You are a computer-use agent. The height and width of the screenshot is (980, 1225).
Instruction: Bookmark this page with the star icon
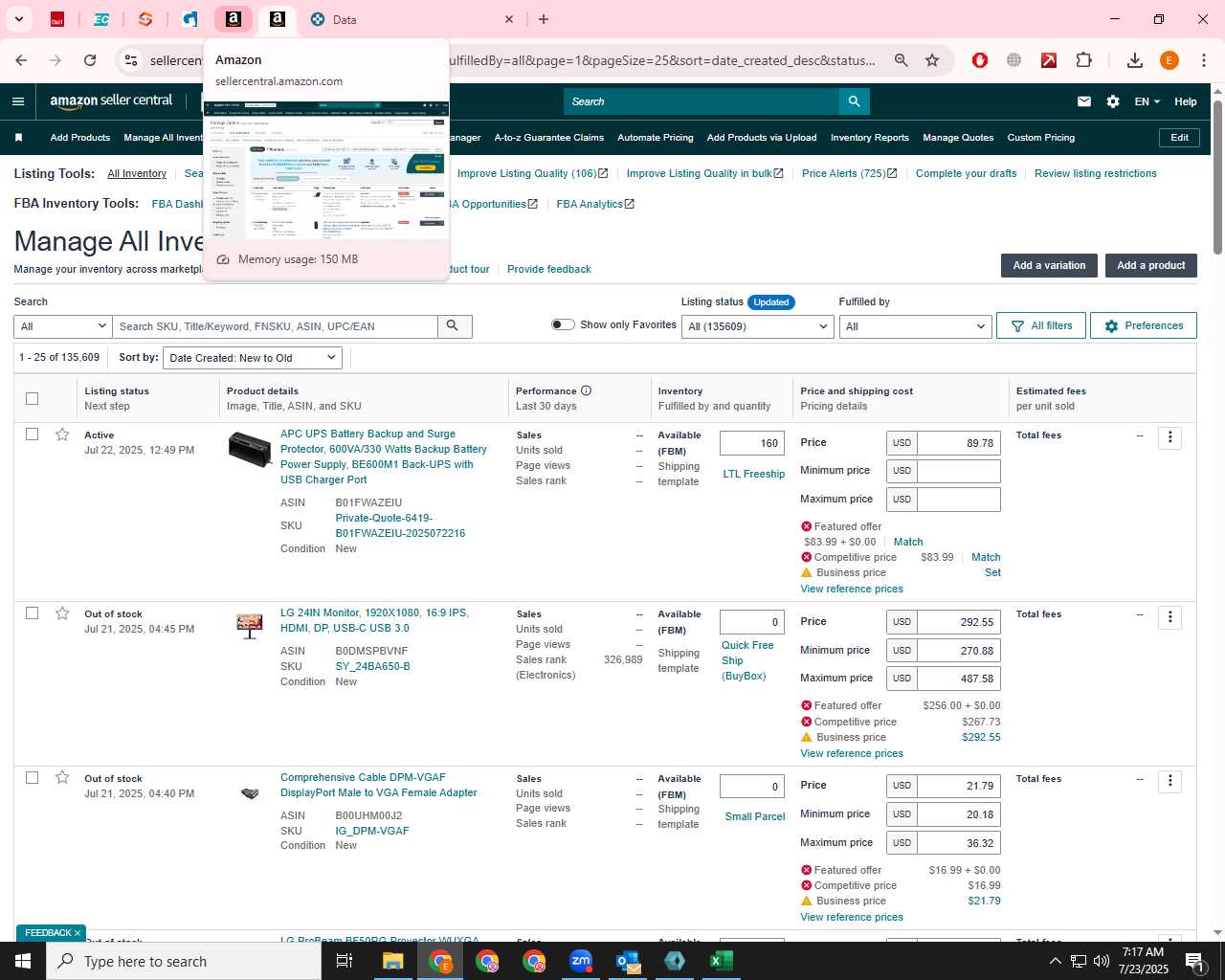tap(932, 60)
